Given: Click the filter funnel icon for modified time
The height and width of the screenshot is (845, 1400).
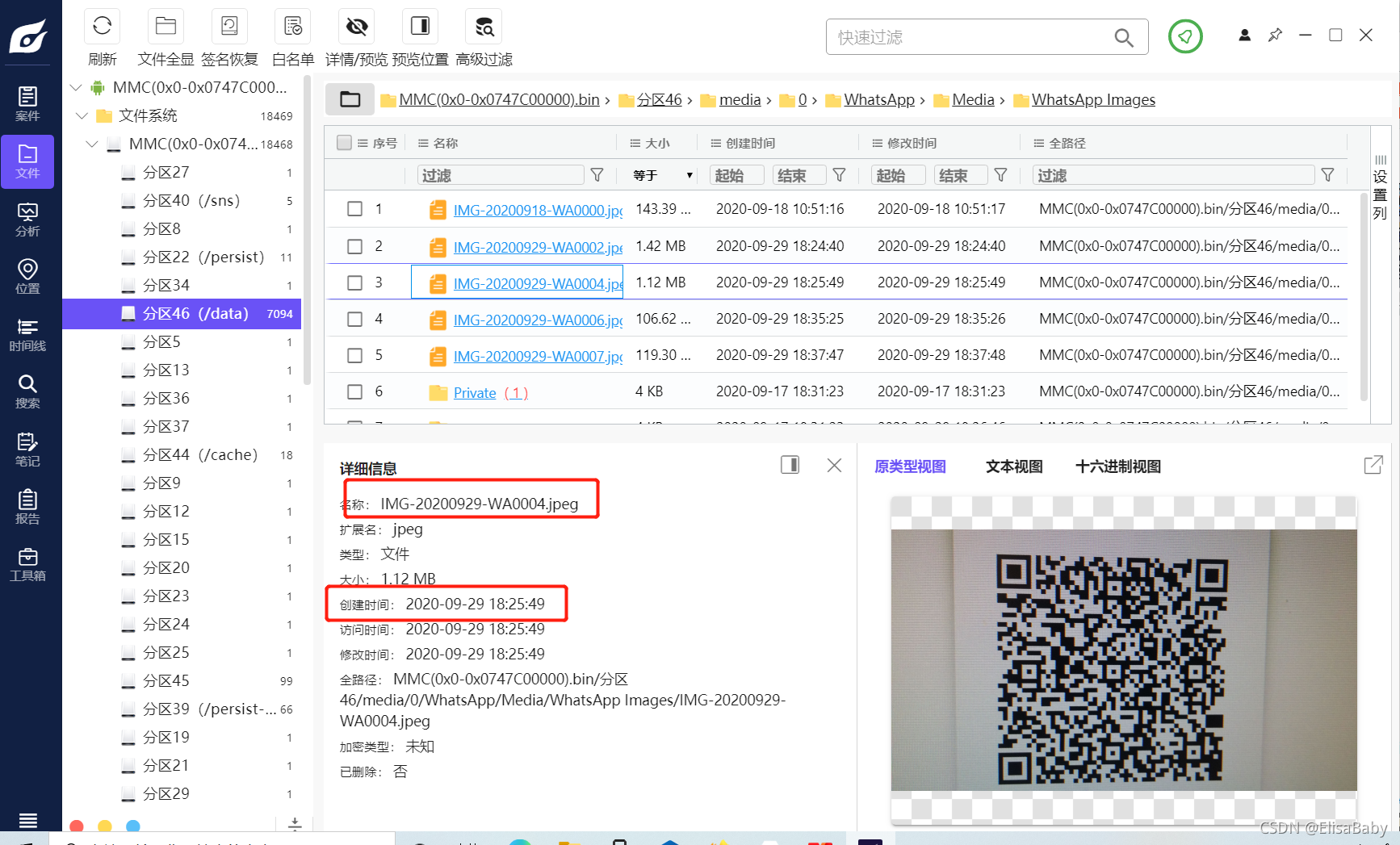Looking at the screenshot, I should pyautogui.click(x=1000, y=175).
